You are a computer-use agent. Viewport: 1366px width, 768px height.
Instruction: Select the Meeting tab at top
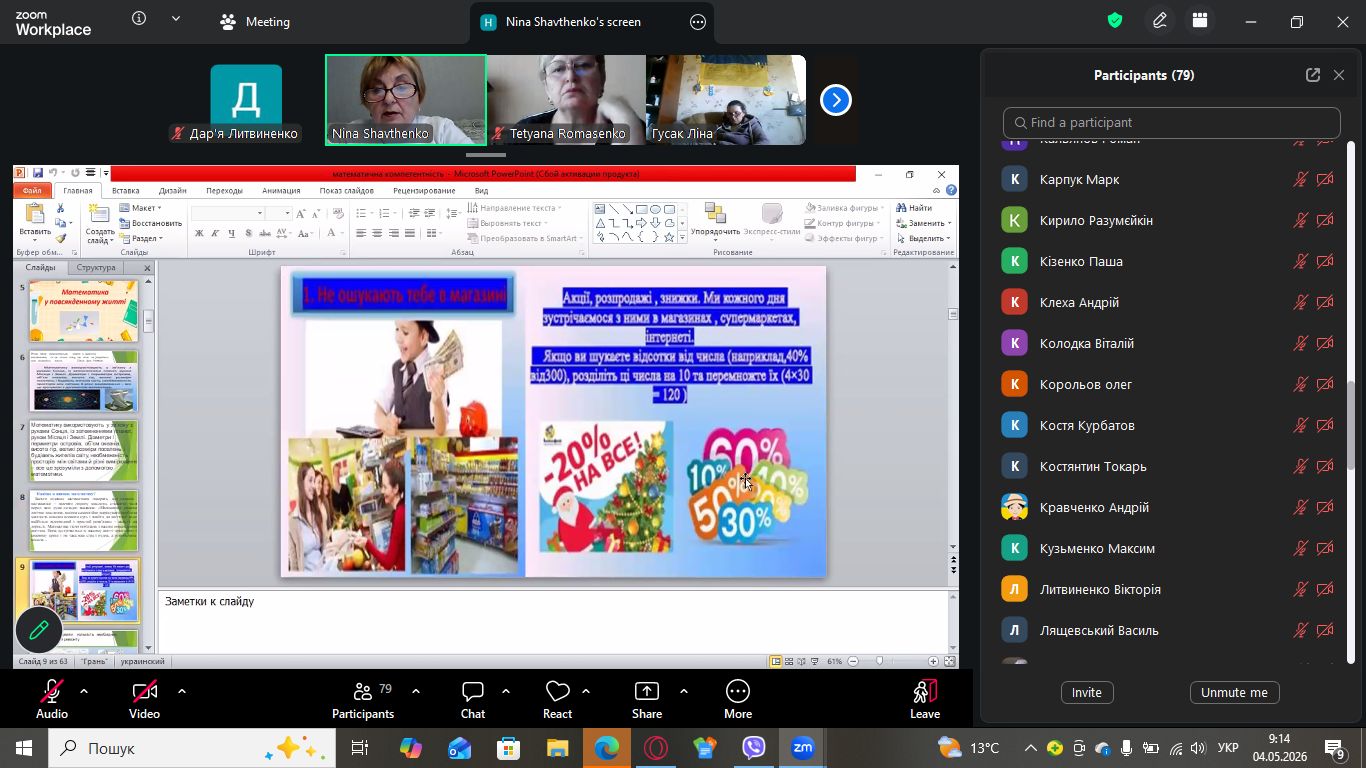tap(255, 21)
